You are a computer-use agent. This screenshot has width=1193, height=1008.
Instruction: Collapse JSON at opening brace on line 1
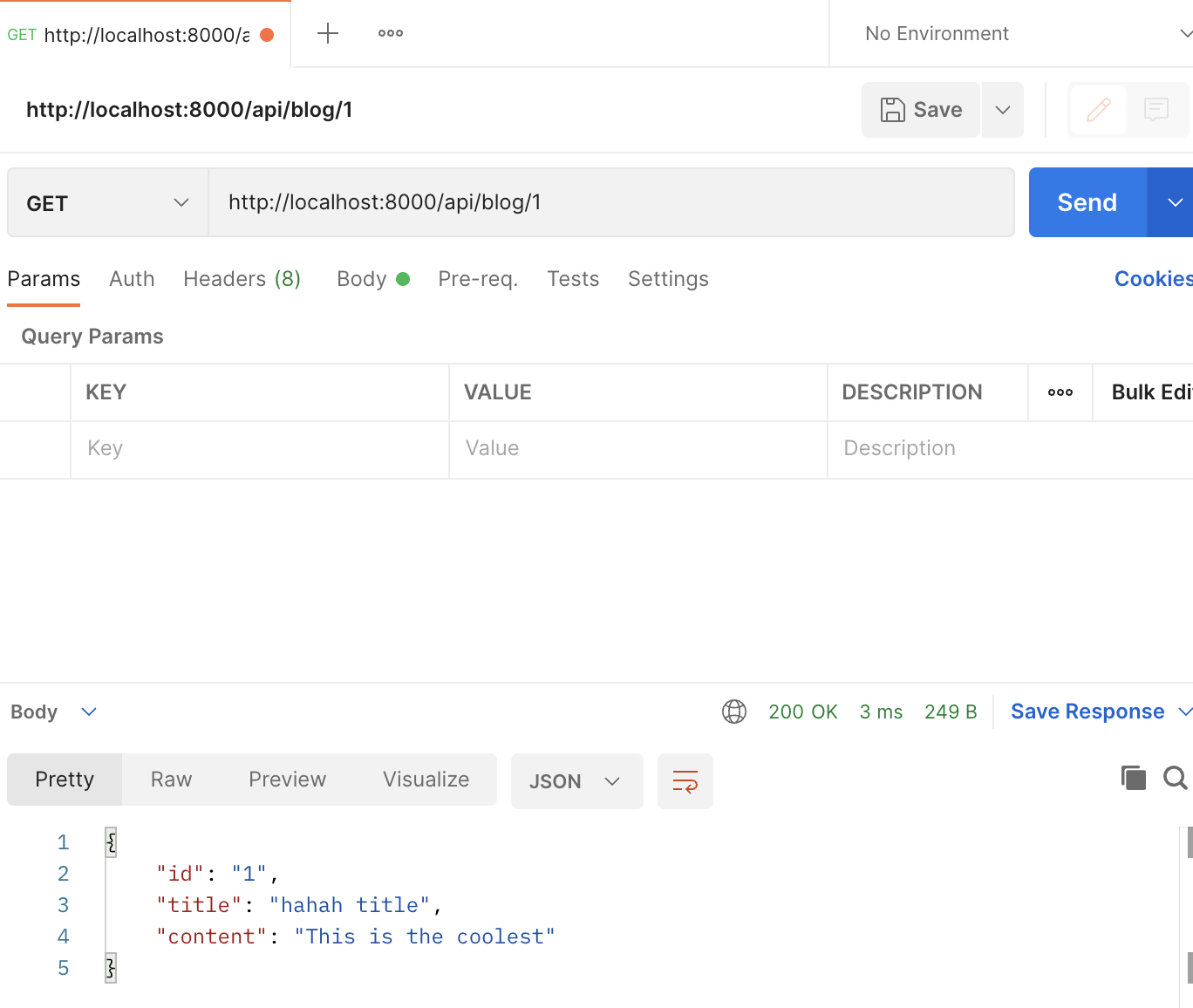tap(111, 842)
